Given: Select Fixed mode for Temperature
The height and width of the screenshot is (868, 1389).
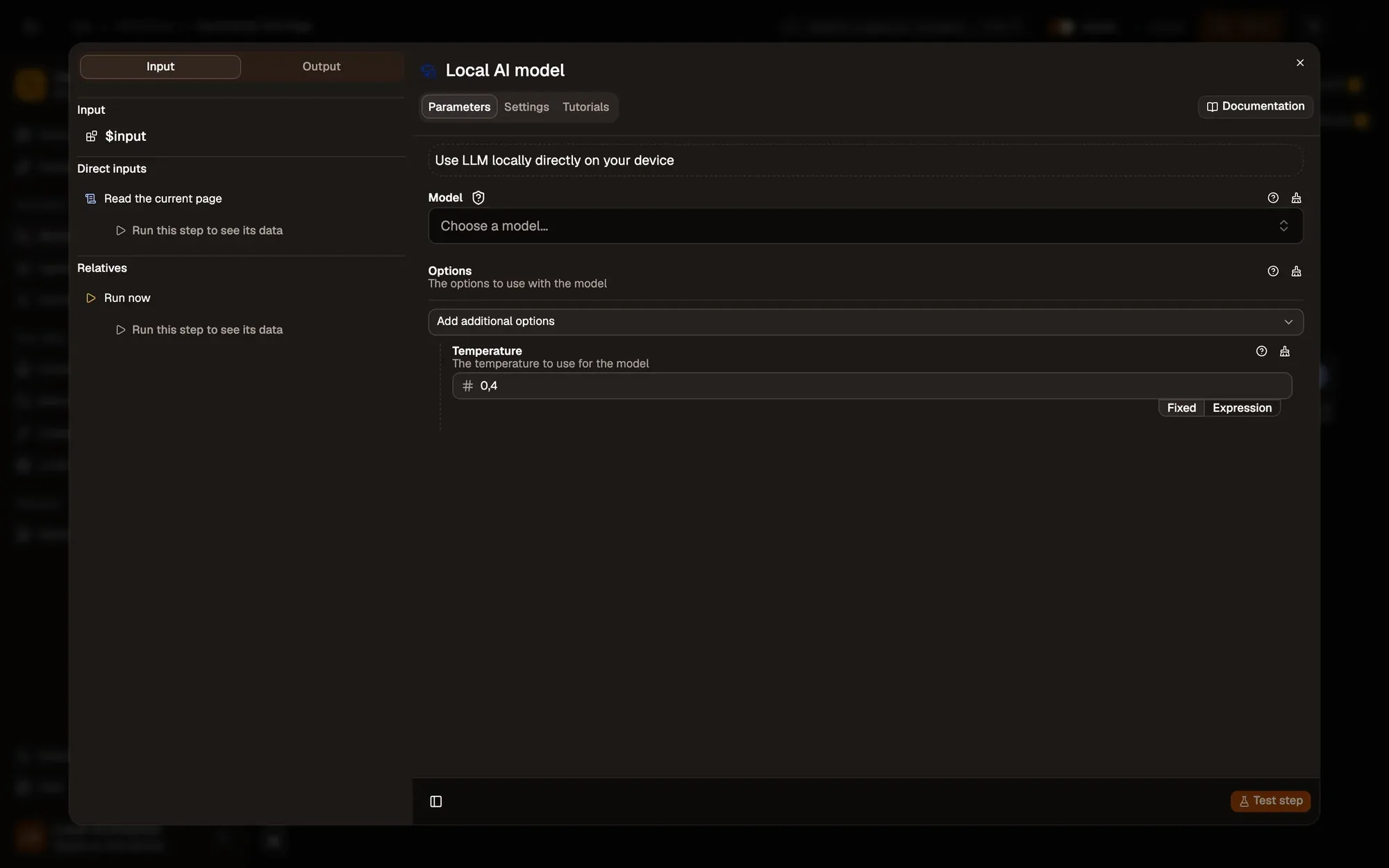Looking at the screenshot, I should 1181,408.
